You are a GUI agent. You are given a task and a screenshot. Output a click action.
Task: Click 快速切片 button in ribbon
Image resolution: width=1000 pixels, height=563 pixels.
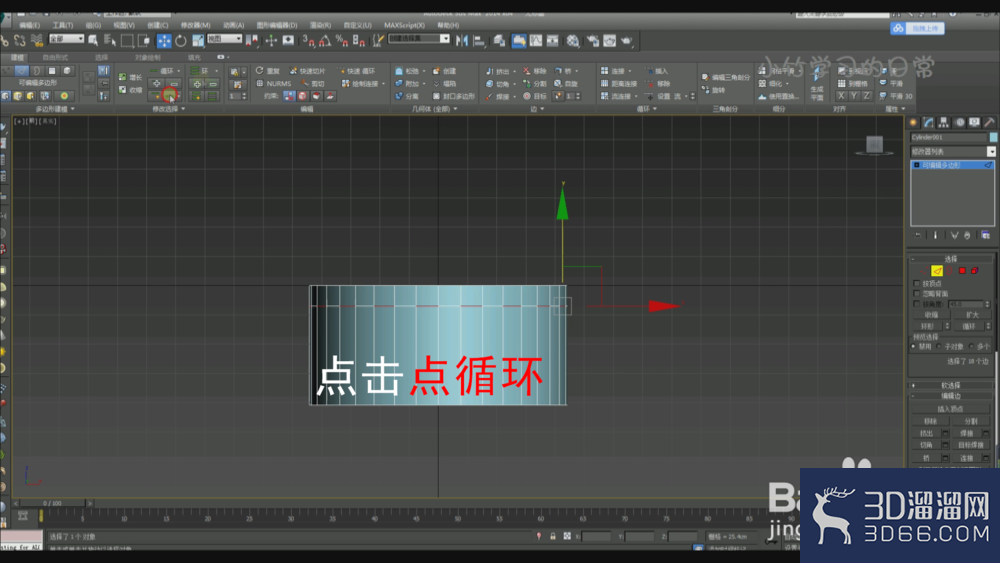coord(307,71)
